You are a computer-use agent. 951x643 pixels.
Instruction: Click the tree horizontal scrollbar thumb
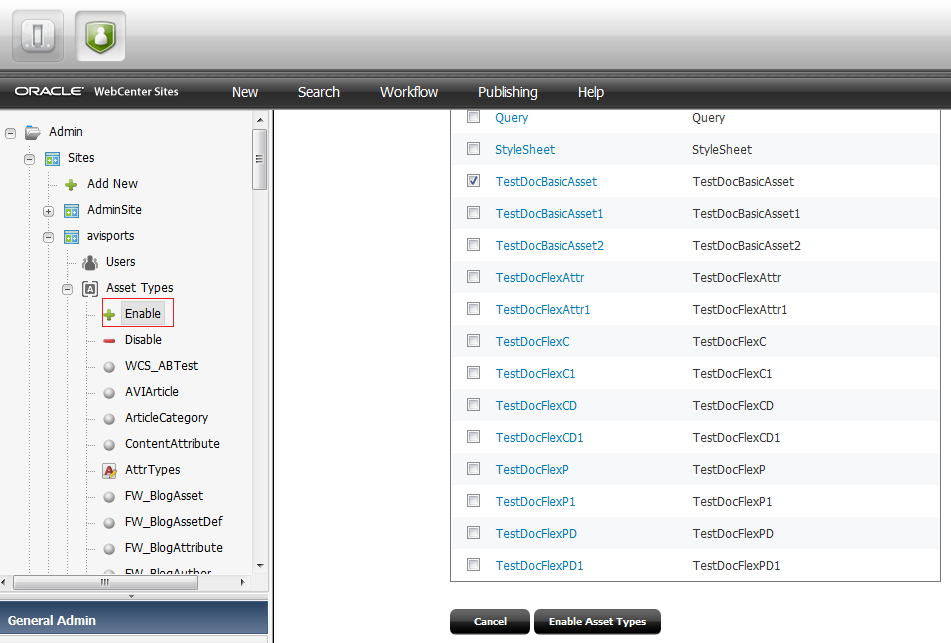[105, 582]
